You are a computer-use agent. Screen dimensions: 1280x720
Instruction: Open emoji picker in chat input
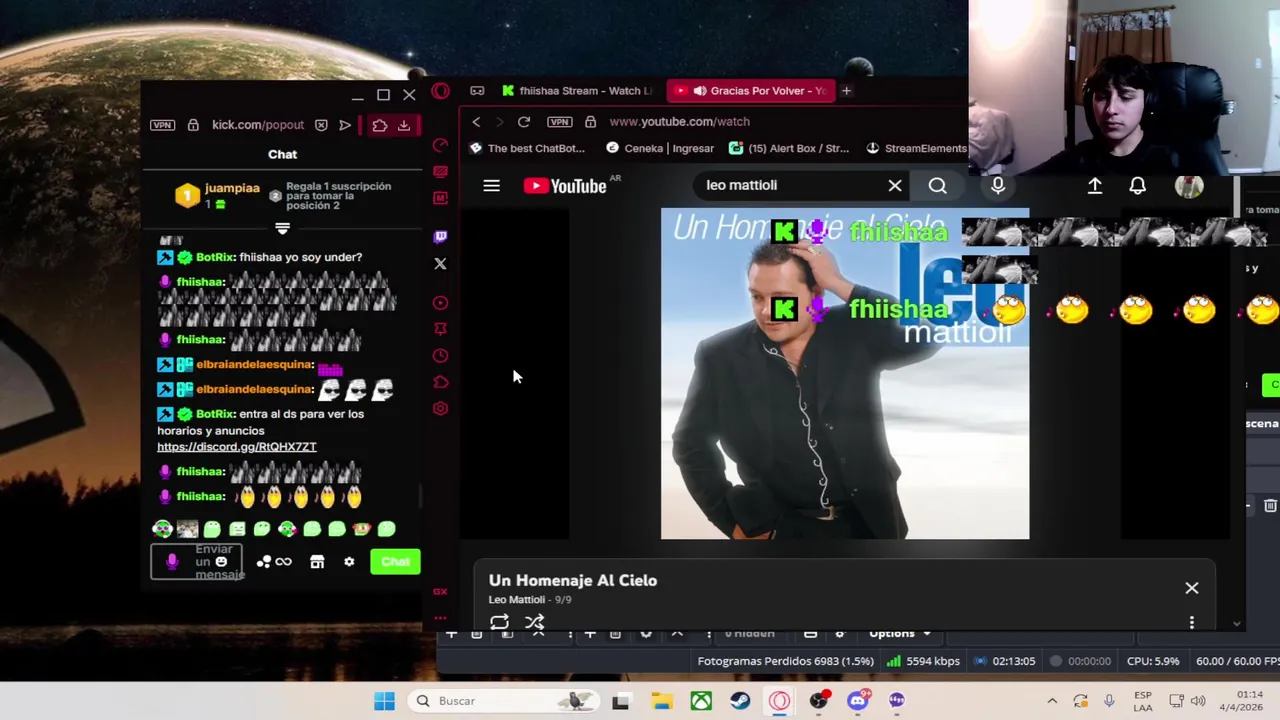point(221,562)
